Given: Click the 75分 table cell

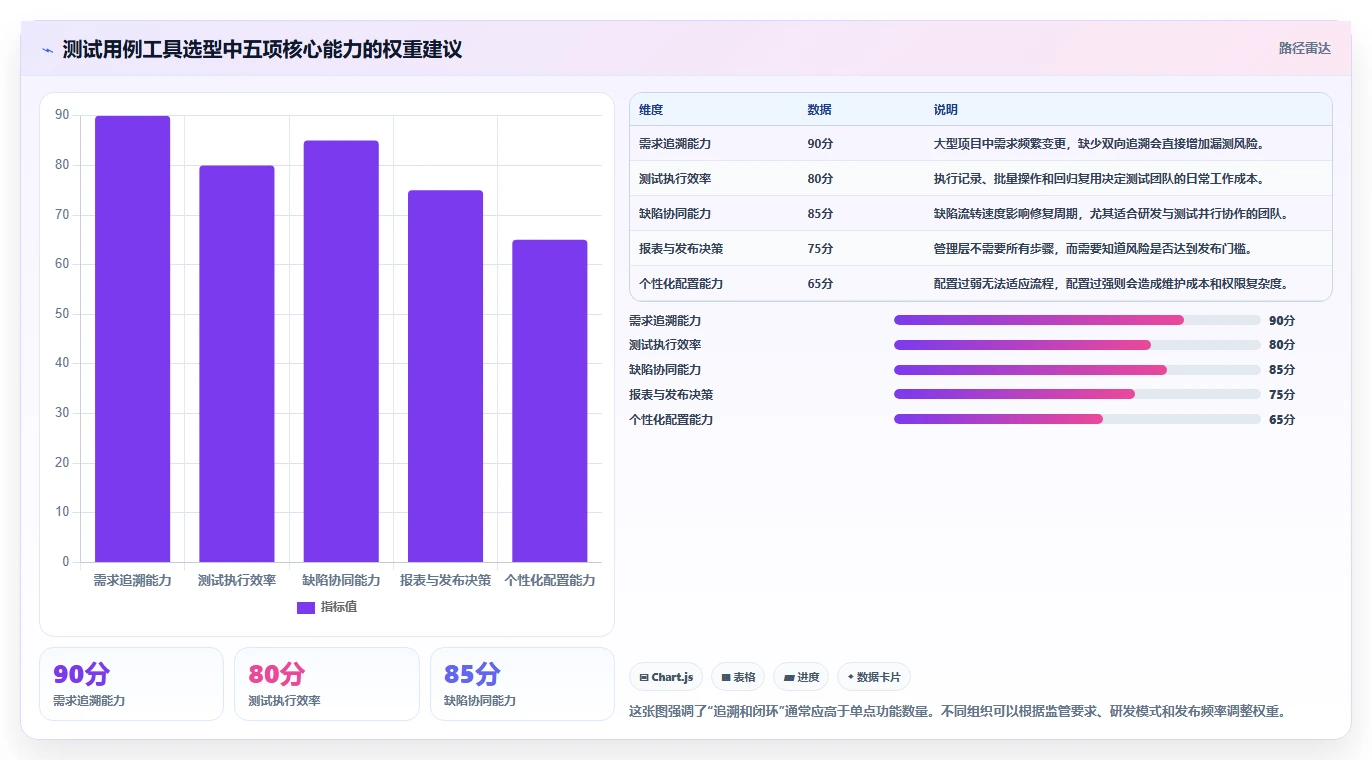Looking at the screenshot, I should (x=820, y=249).
